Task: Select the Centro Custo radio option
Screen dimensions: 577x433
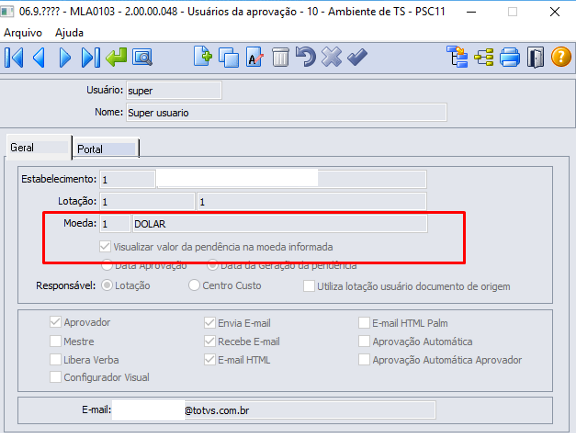Action: point(194,285)
